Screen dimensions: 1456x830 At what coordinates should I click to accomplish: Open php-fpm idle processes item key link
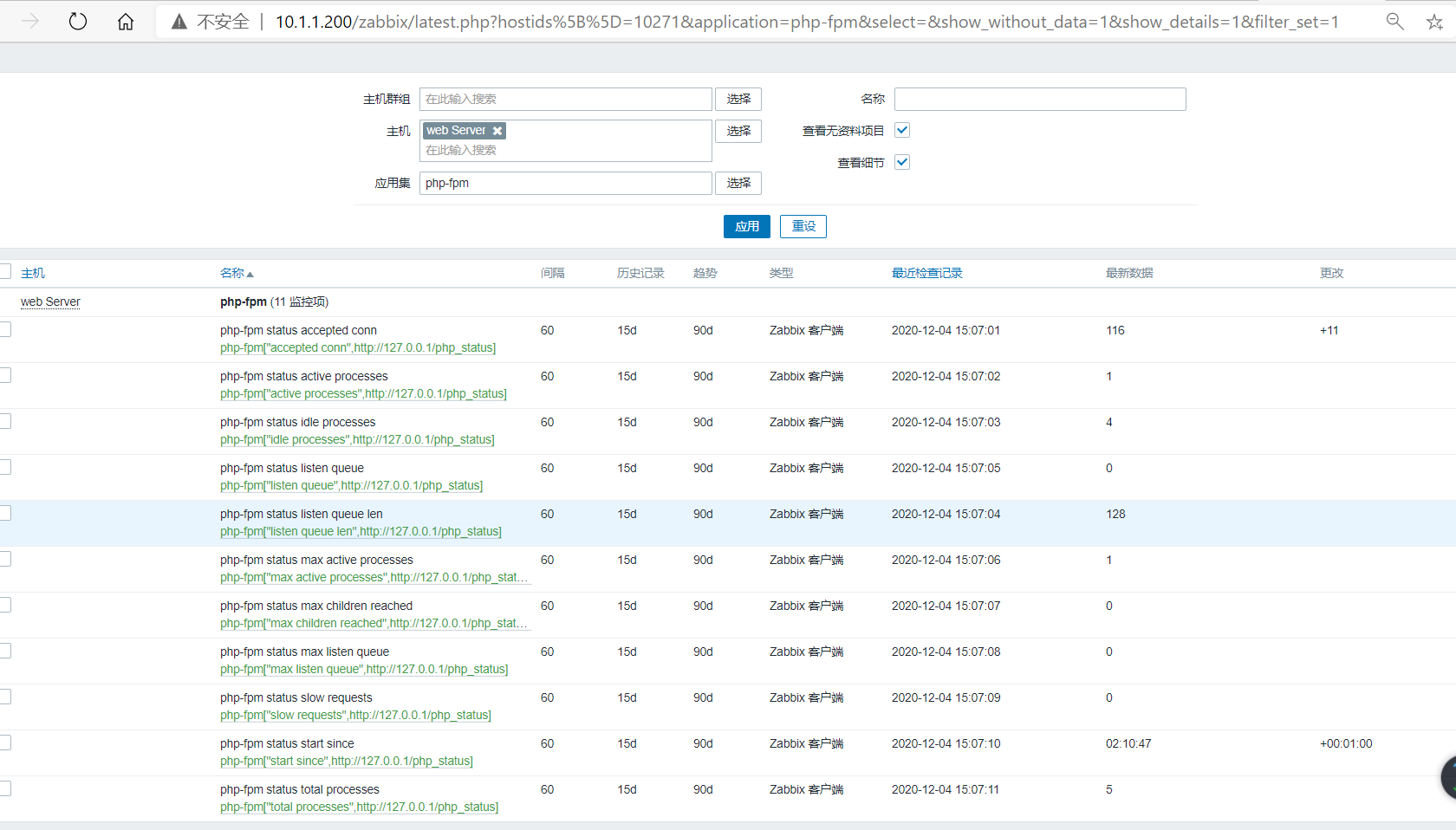click(357, 439)
